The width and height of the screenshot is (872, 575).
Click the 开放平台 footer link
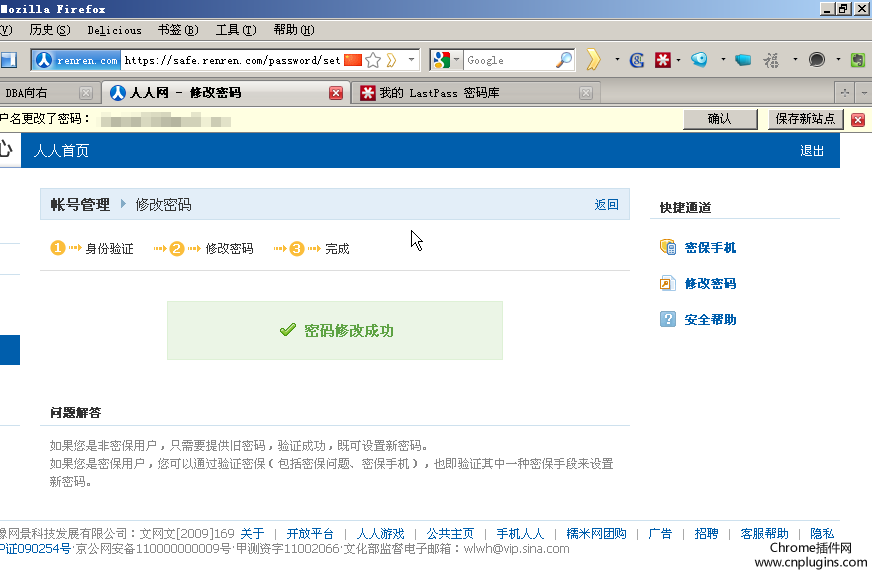[x=310, y=534]
